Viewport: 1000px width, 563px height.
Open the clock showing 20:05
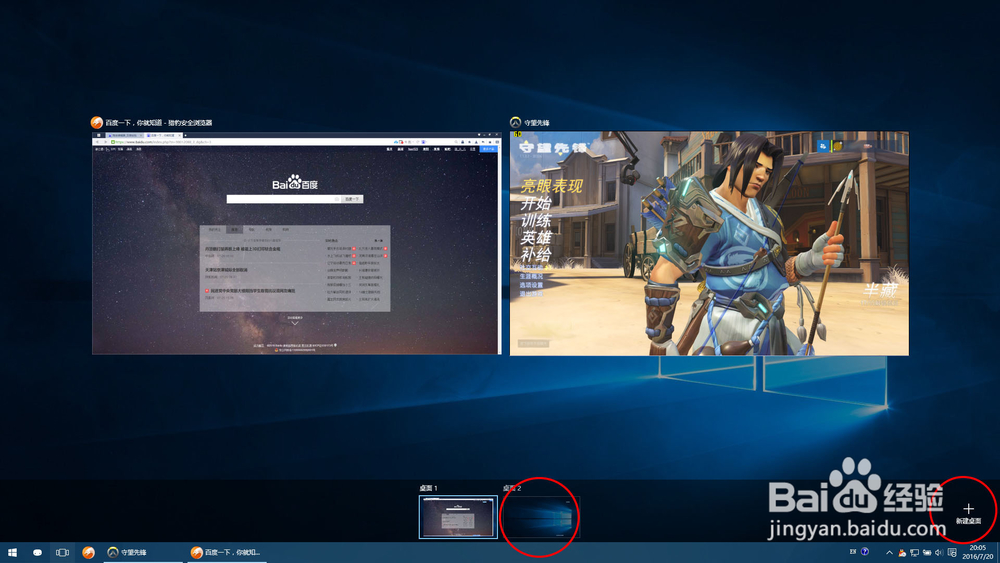pyautogui.click(x=979, y=552)
